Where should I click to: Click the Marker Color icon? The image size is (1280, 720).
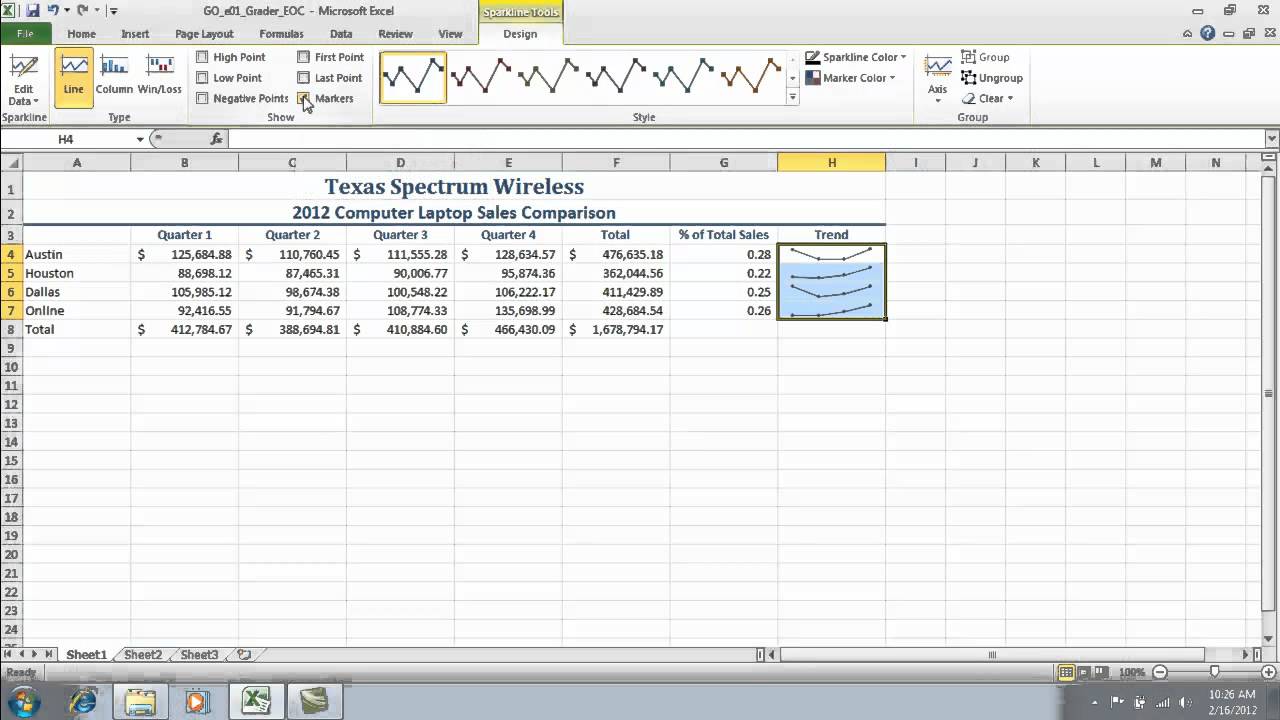(x=813, y=78)
